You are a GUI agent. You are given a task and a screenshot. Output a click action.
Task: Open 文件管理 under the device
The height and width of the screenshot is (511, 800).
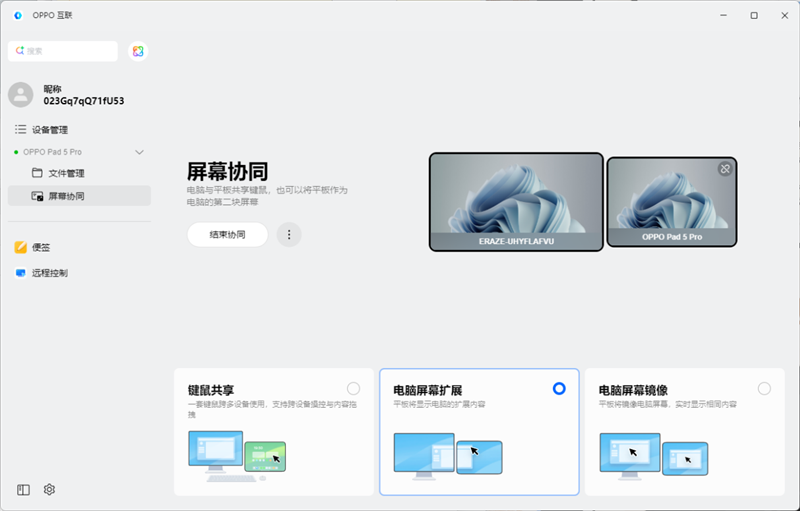click(66, 173)
